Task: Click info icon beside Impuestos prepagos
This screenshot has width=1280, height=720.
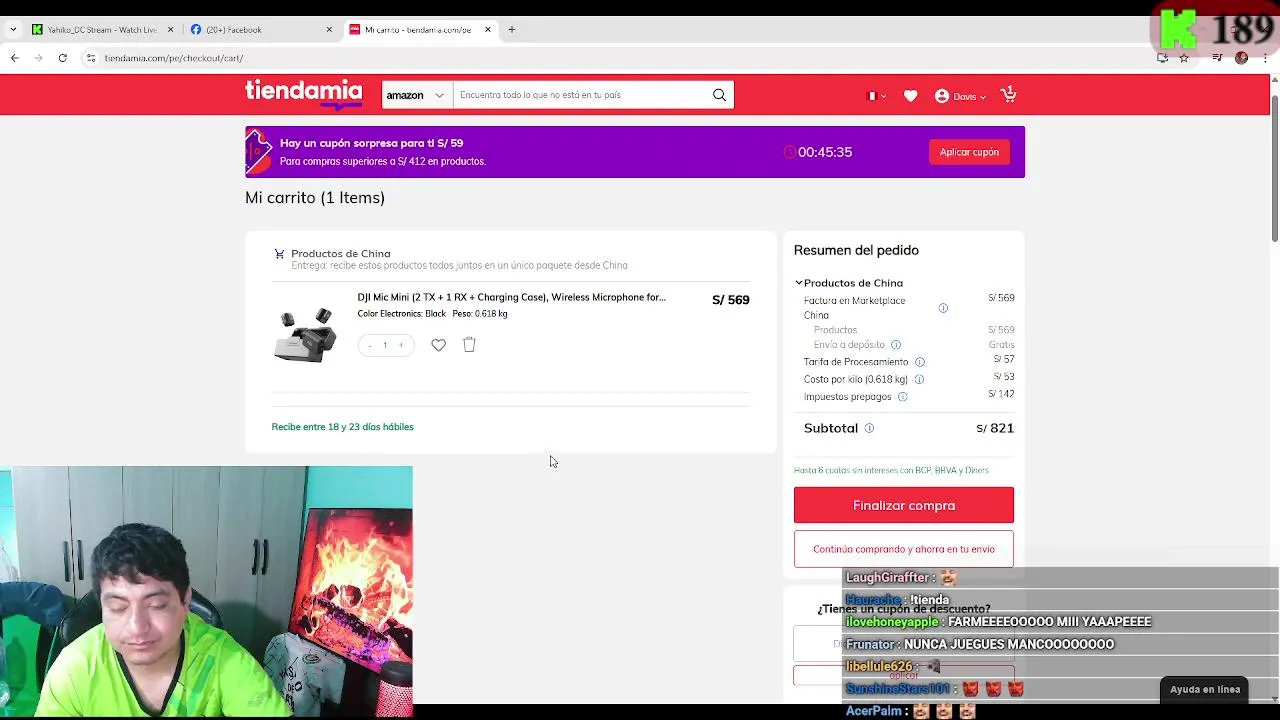Action: click(x=902, y=397)
